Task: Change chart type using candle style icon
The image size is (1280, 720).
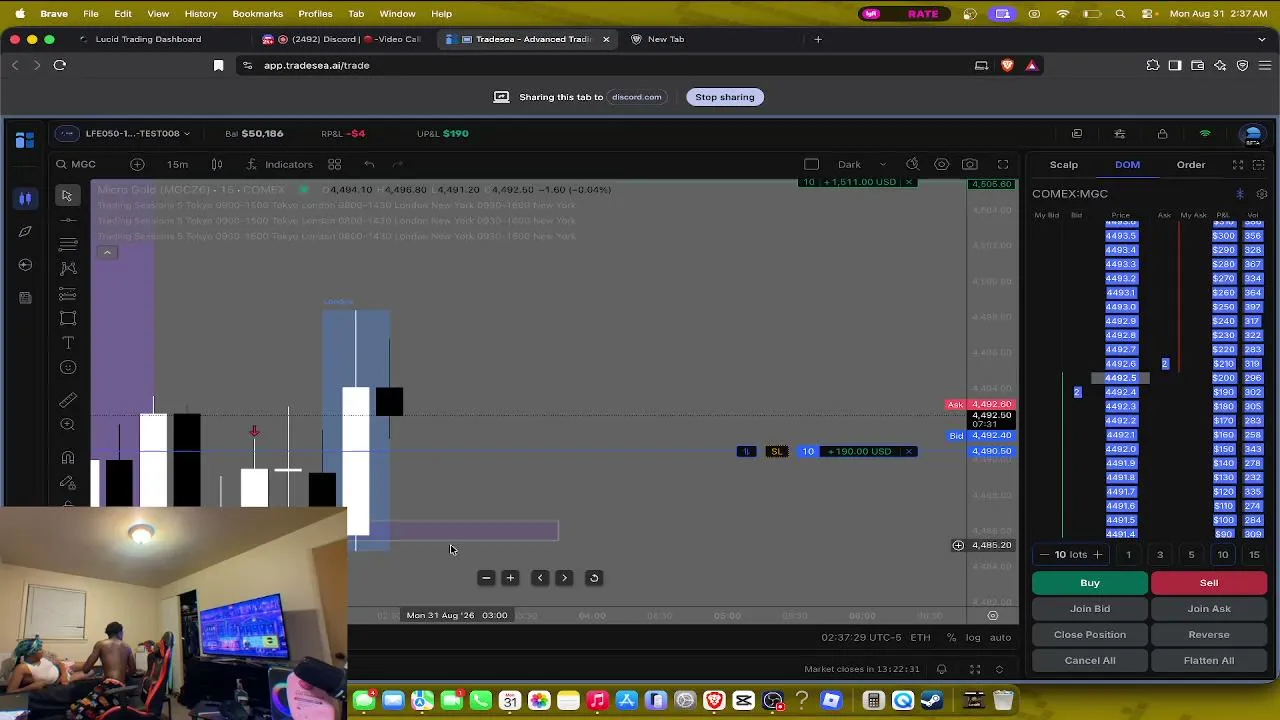Action: pyautogui.click(x=216, y=164)
